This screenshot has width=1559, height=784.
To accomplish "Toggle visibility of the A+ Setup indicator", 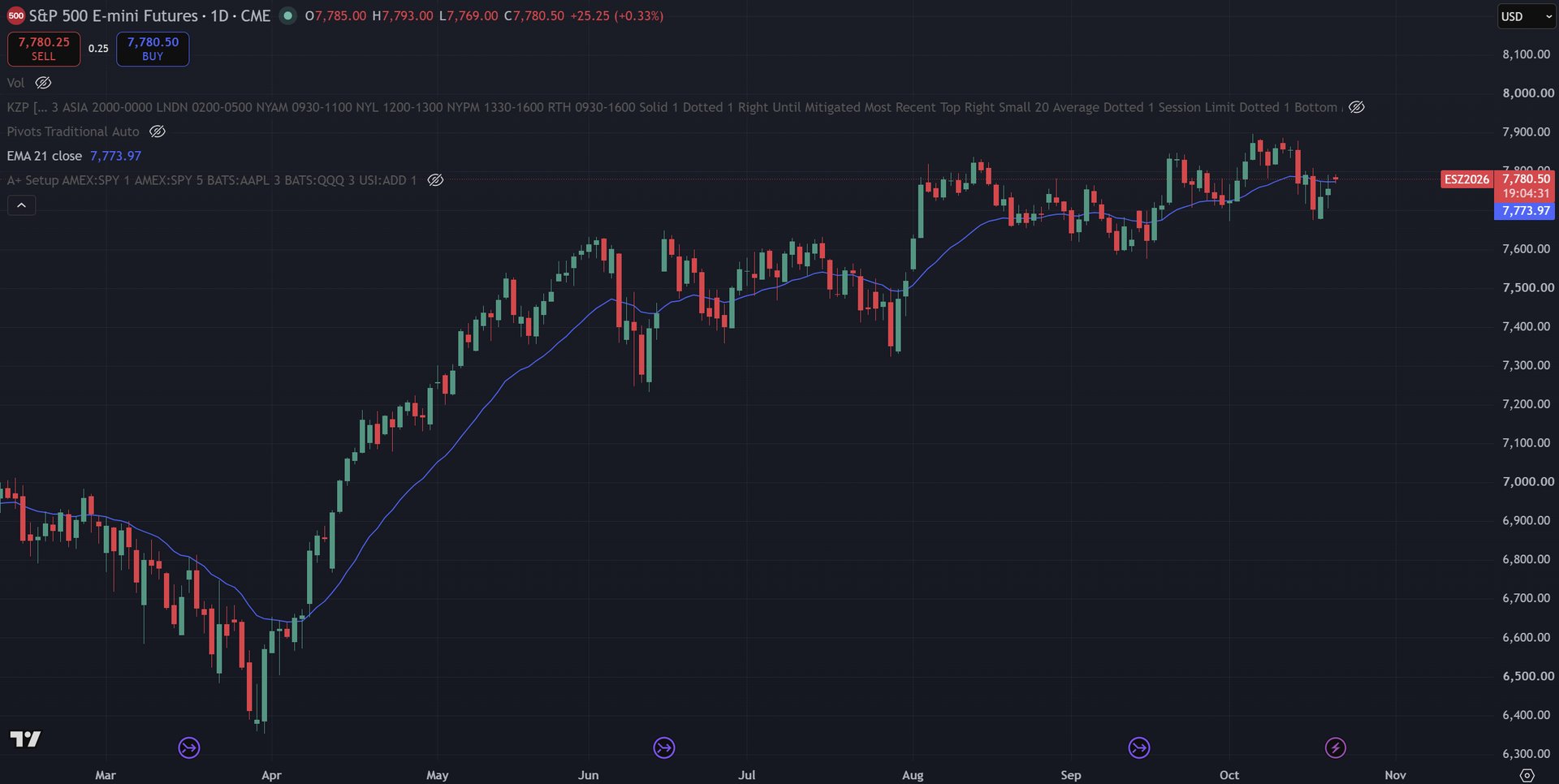I will [x=435, y=180].
